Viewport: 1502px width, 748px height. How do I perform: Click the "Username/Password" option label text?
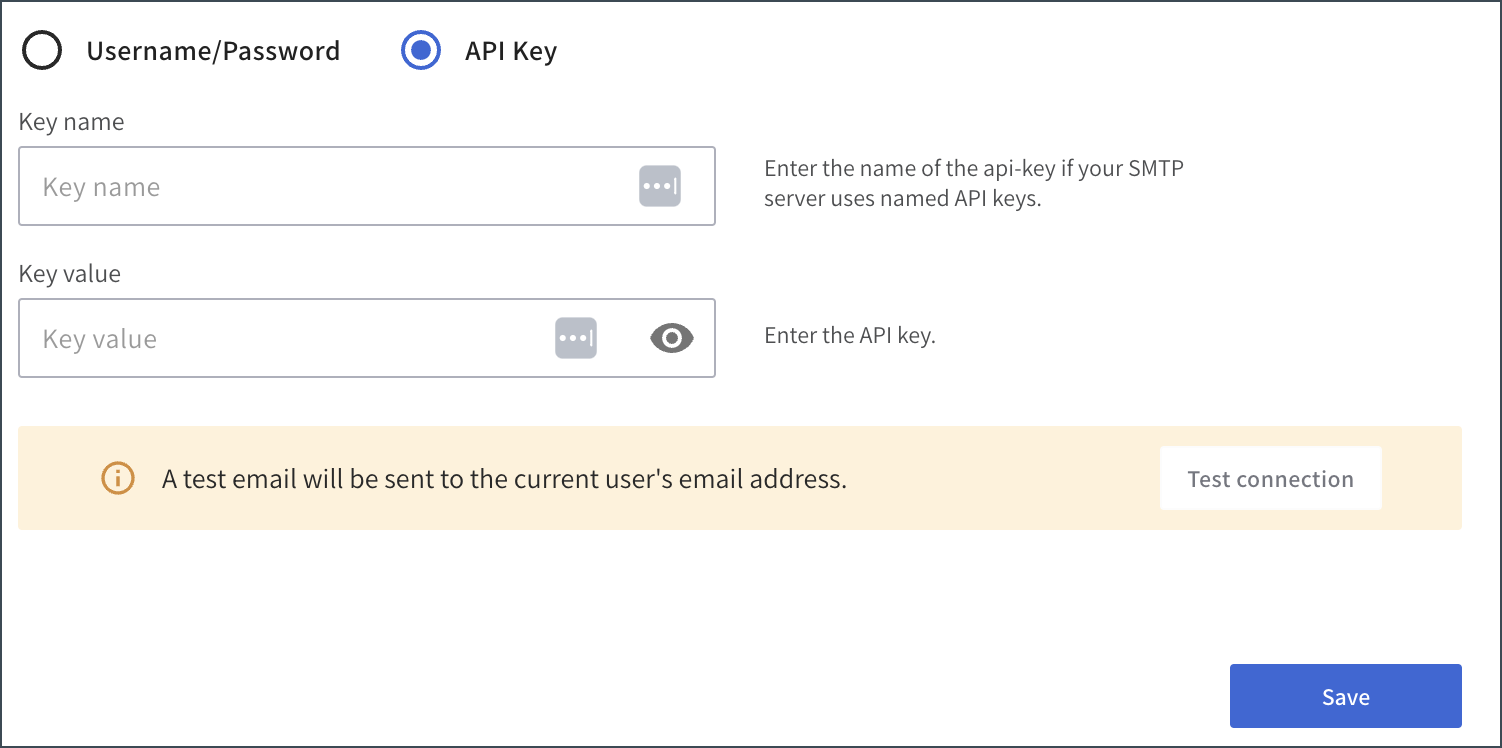click(213, 51)
